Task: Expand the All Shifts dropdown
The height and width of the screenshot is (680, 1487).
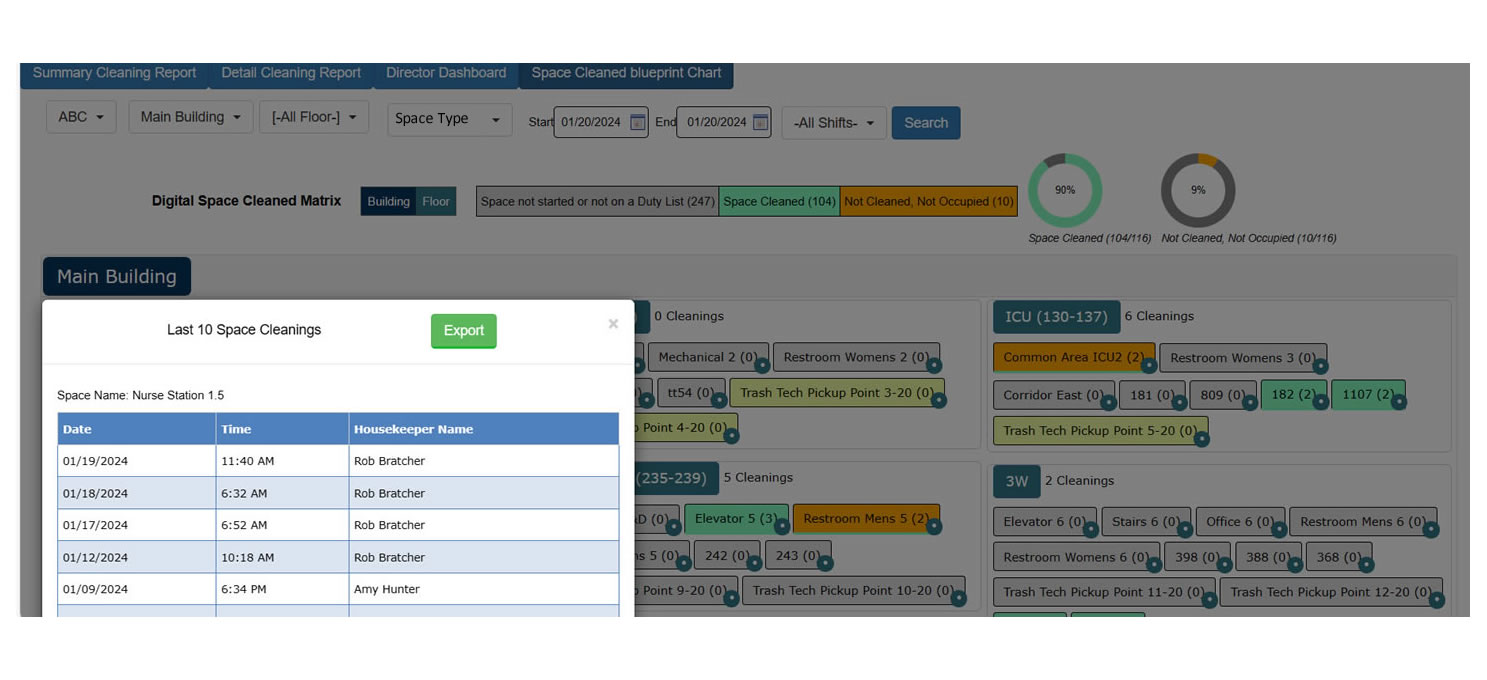Action: click(x=834, y=123)
